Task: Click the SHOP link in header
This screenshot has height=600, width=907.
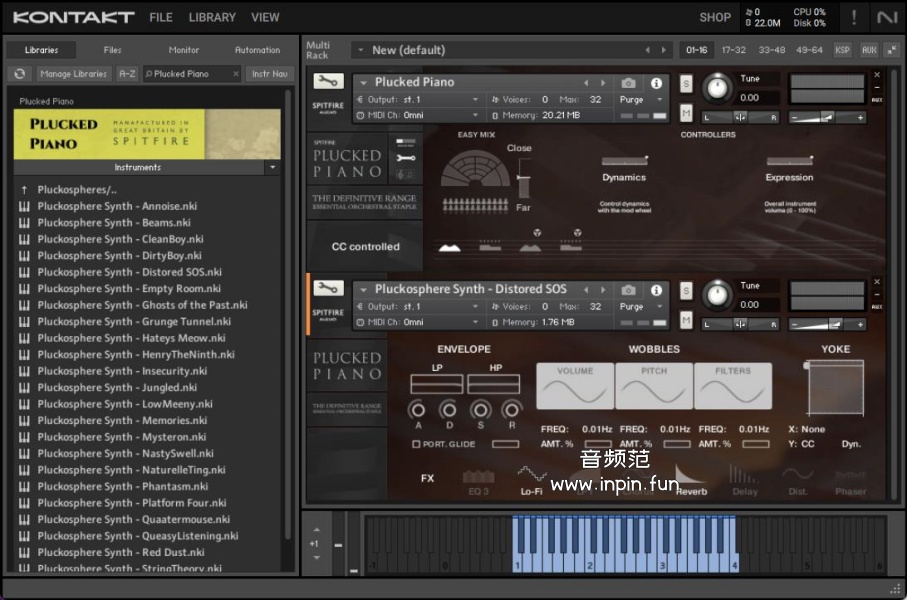Action: click(x=714, y=17)
